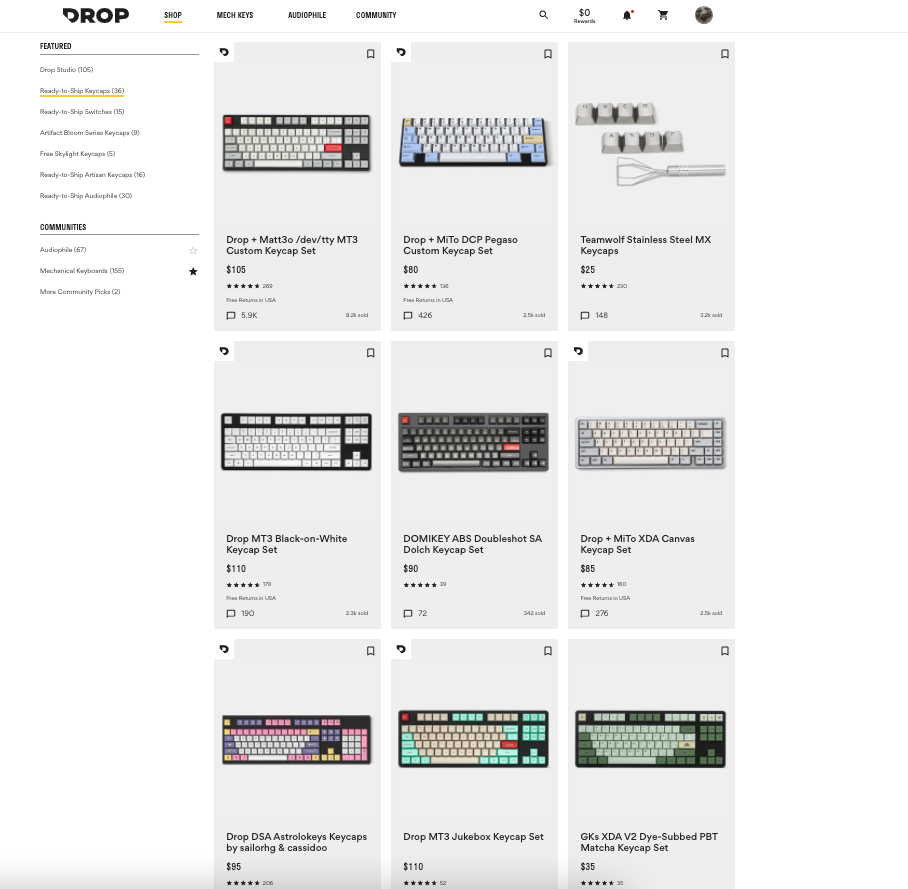Open the Community nav tab
Screen dimensions: 908x889
coord(376,15)
